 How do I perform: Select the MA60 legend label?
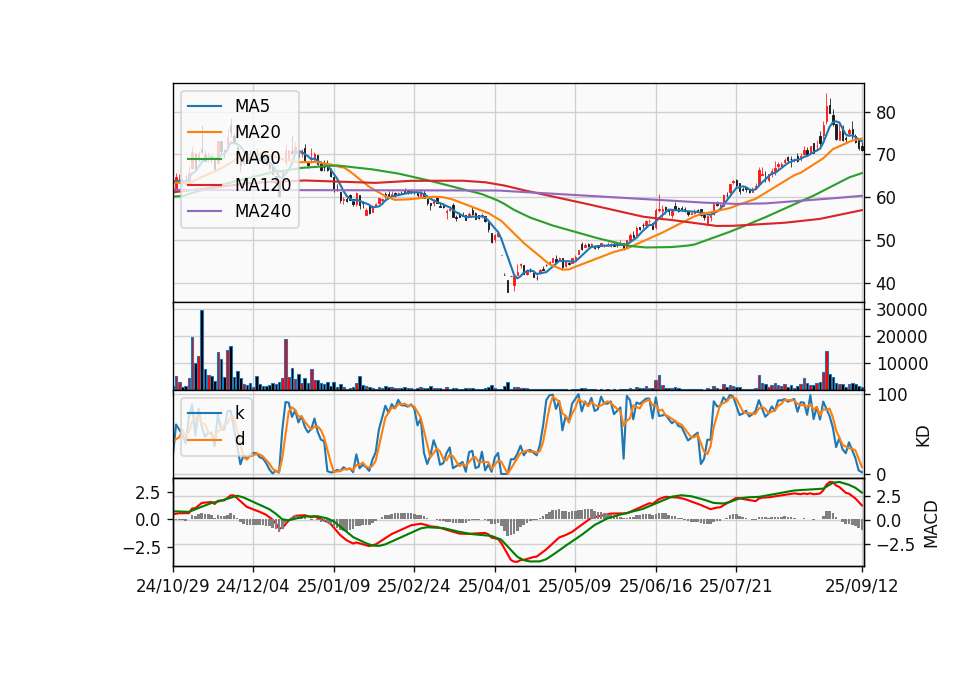click(x=257, y=158)
